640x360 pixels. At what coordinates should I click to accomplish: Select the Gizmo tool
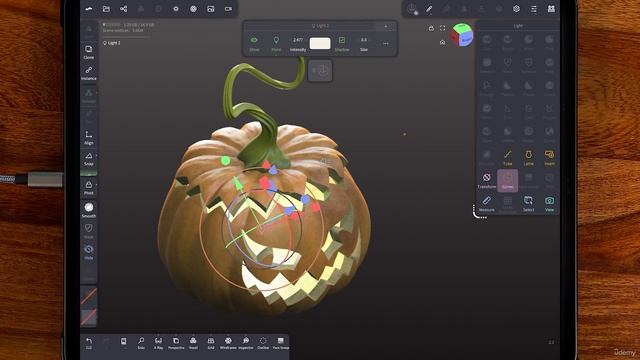(x=508, y=180)
